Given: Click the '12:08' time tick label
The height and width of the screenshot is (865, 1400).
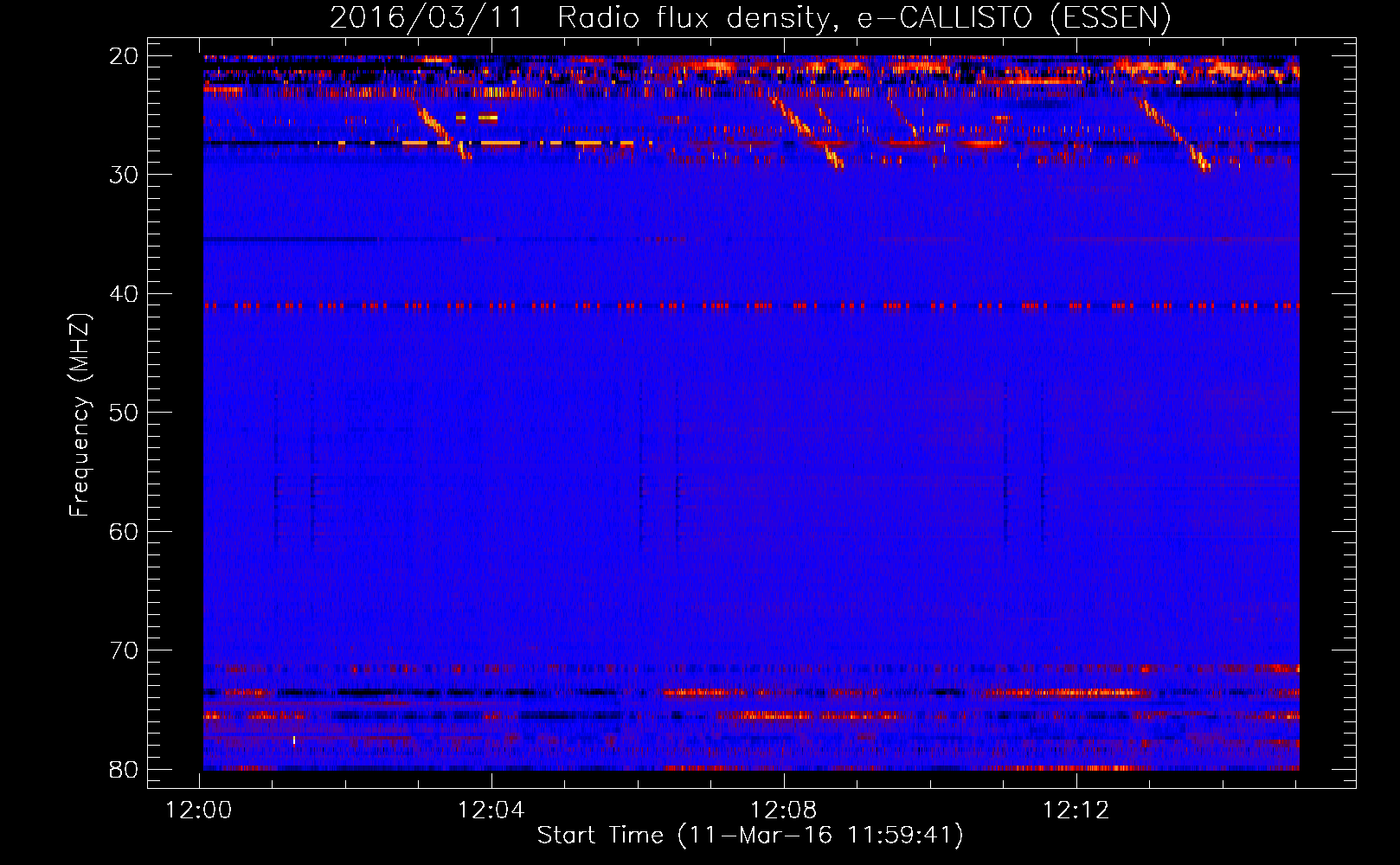Looking at the screenshot, I should tap(784, 811).
